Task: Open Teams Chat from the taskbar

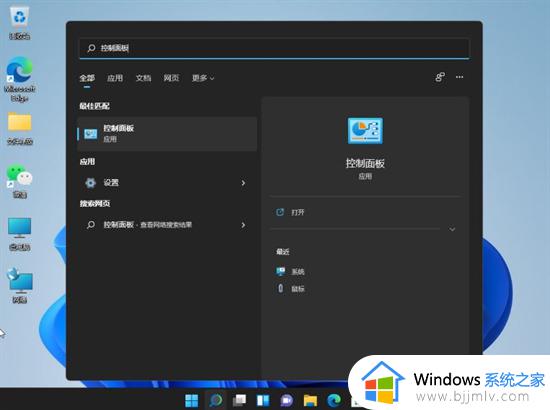Action: [x=287, y=401]
